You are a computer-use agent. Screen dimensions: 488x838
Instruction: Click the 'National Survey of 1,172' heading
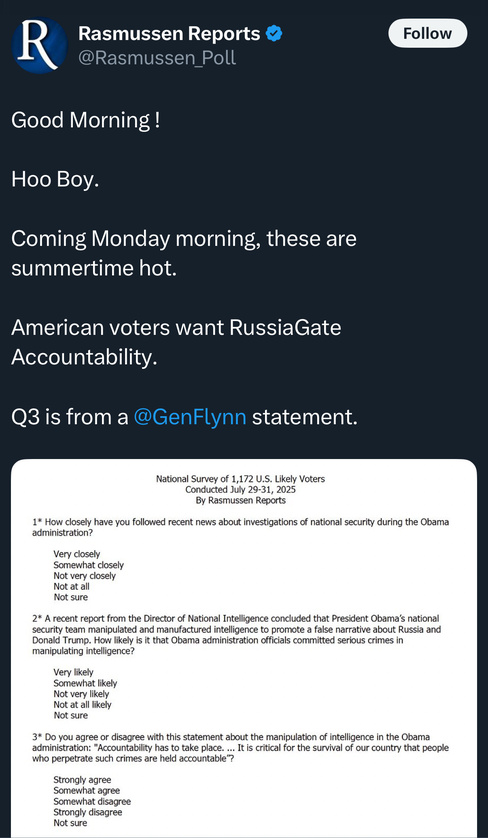[241, 479]
